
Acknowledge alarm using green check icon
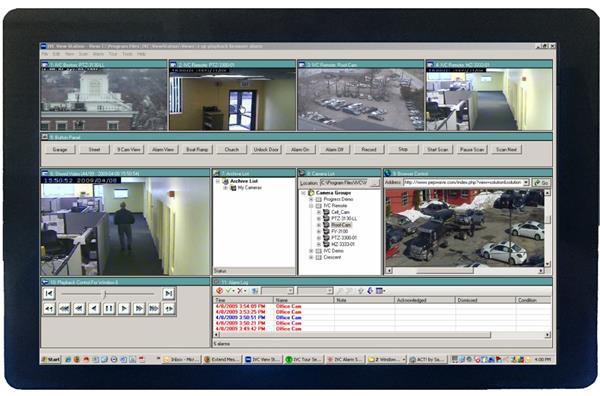click(x=229, y=291)
